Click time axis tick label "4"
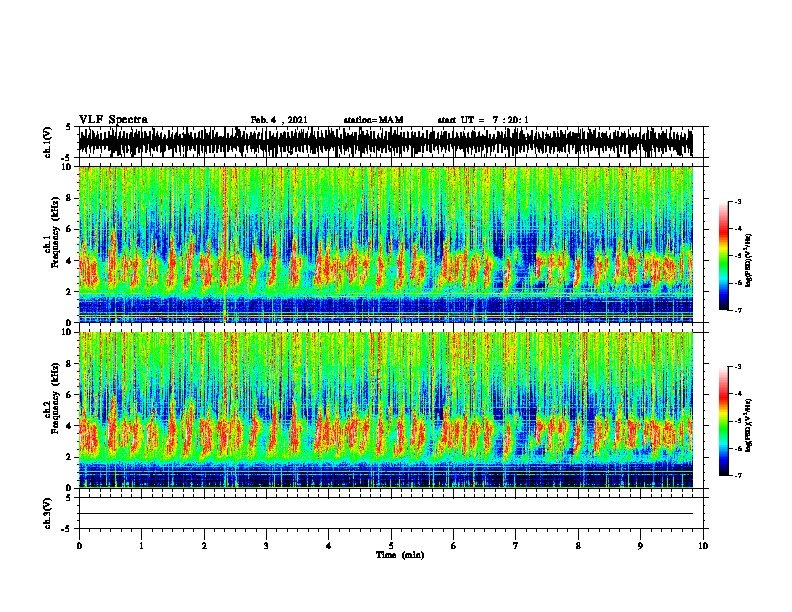Screen dimensions: 792x612 pyautogui.click(x=329, y=546)
